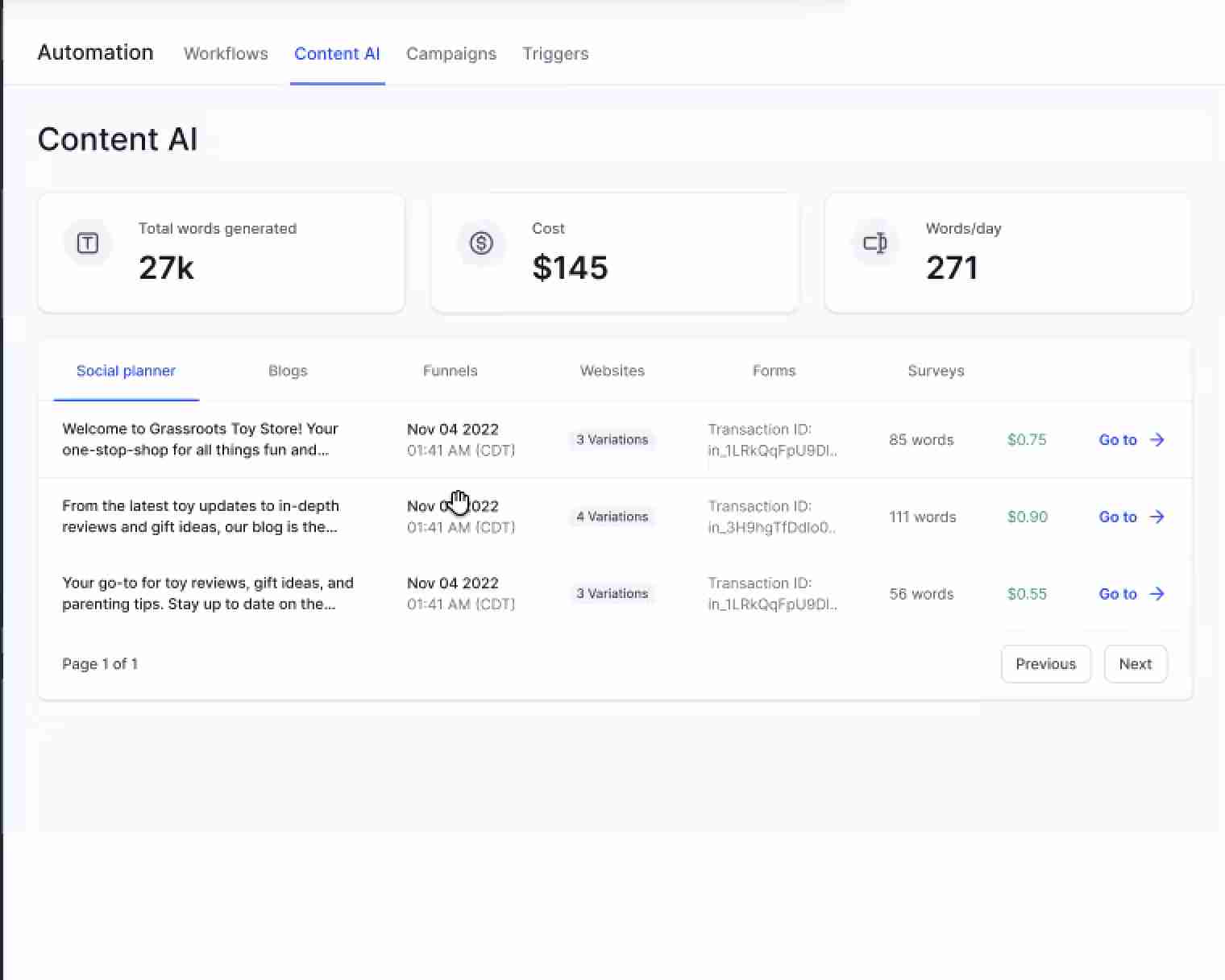Image resolution: width=1225 pixels, height=980 pixels.
Task: Click the '85 words' value
Action: 921,440
